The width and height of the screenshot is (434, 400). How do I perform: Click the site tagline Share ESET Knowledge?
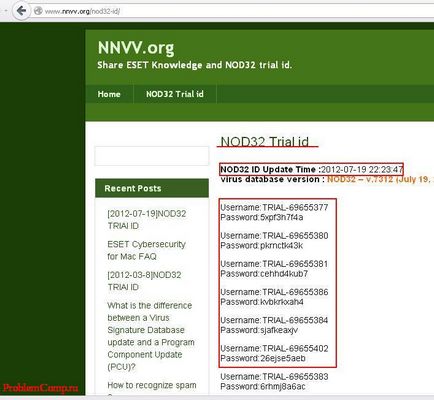click(194, 65)
